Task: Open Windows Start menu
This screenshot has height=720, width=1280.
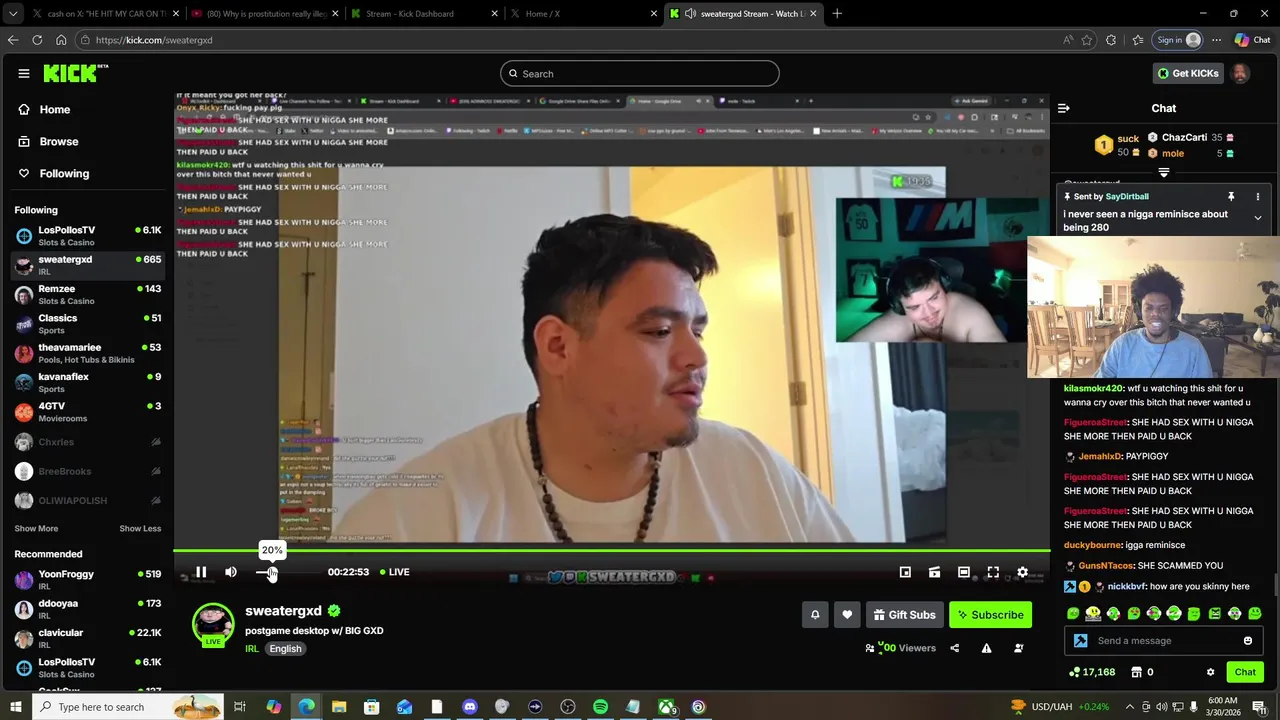Action: 15,707
